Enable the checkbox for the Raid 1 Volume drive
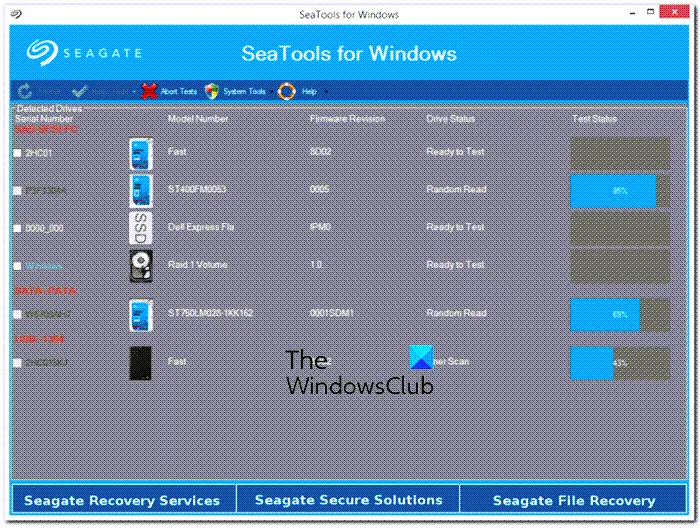This screenshot has height=528, width=700. [x=17, y=266]
